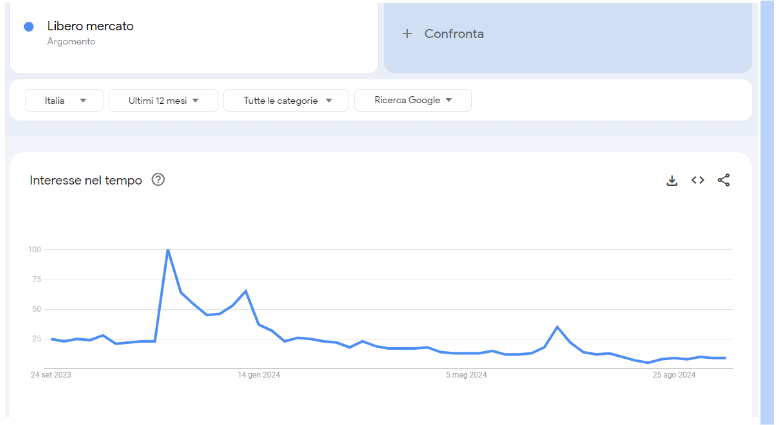The image size is (779, 425).
Task: Click the 5 mag 2024 axis label
Action: [x=466, y=375]
